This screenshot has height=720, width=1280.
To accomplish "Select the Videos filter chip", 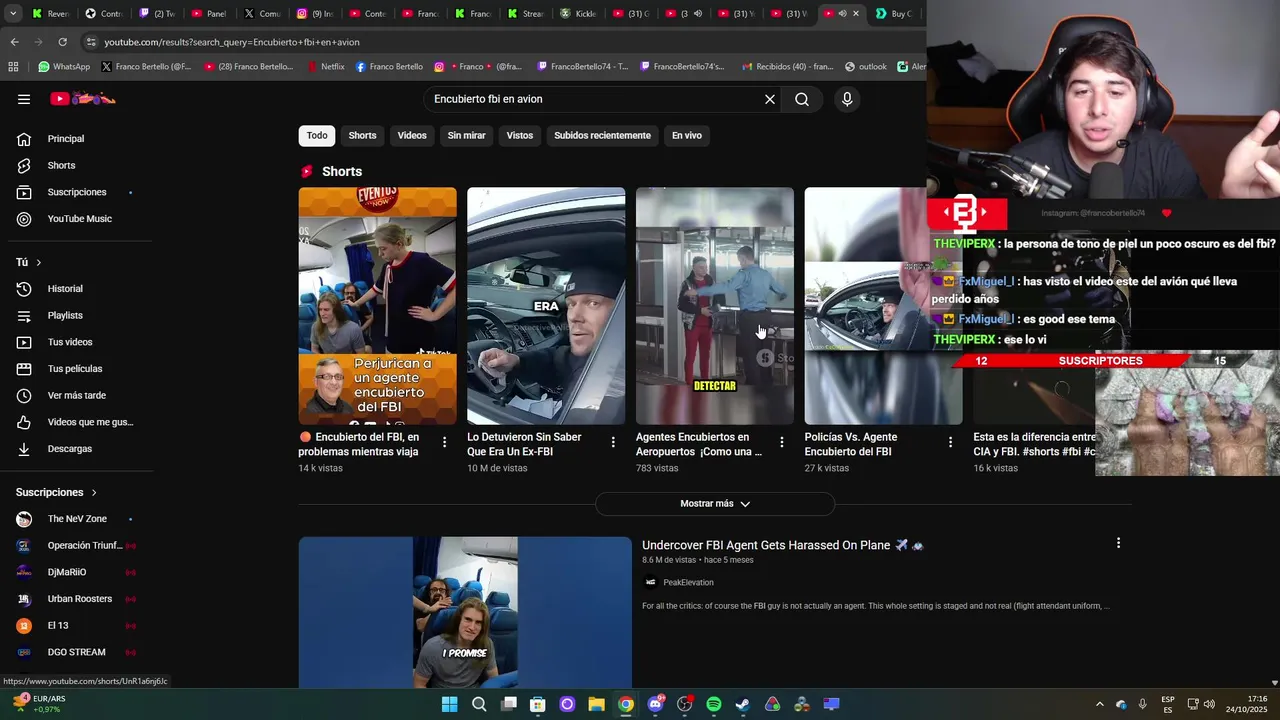I will pyautogui.click(x=412, y=135).
